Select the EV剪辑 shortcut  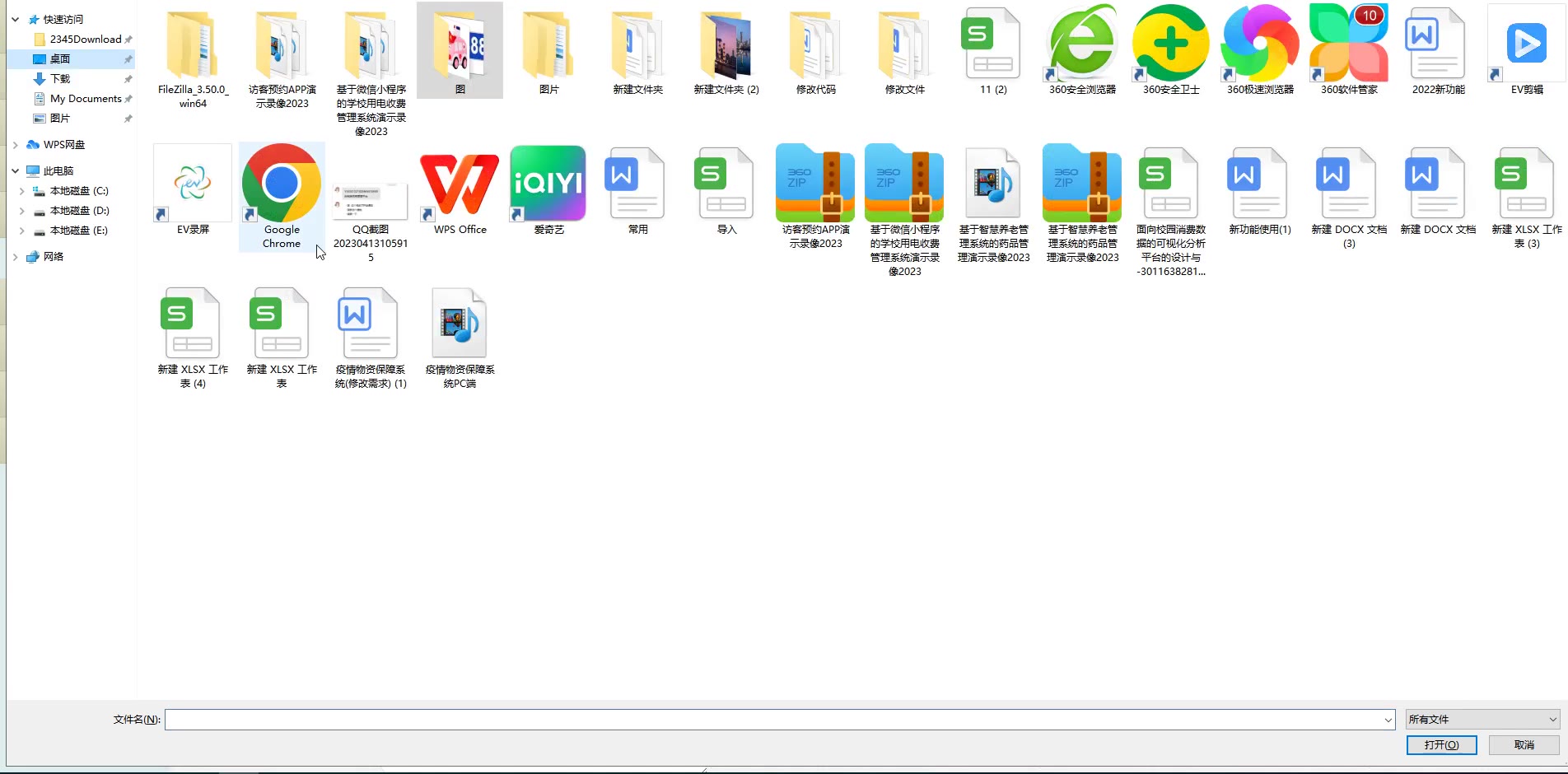click(x=1527, y=51)
